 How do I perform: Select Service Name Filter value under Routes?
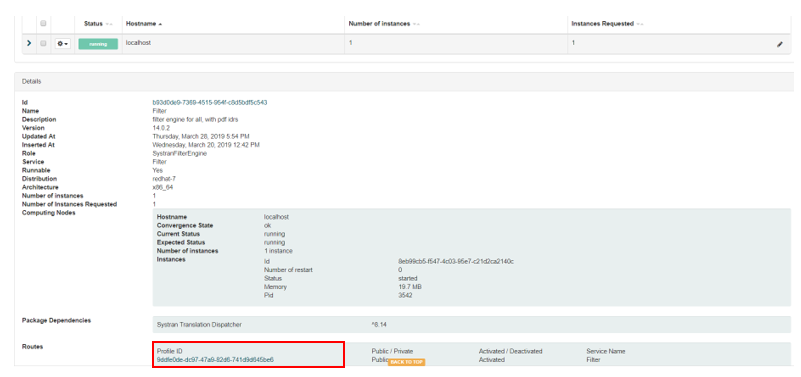coord(593,360)
